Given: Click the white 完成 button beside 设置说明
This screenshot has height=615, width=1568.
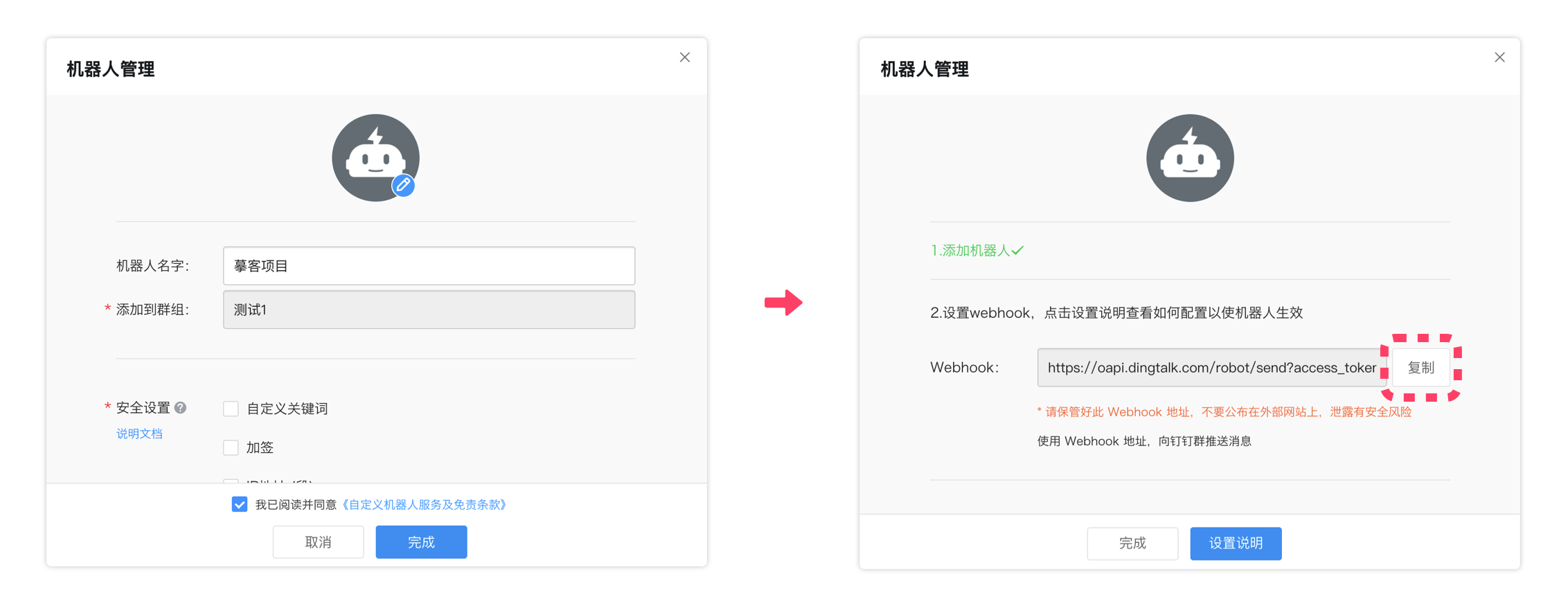Looking at the screenshot, I should point(1132,543).
